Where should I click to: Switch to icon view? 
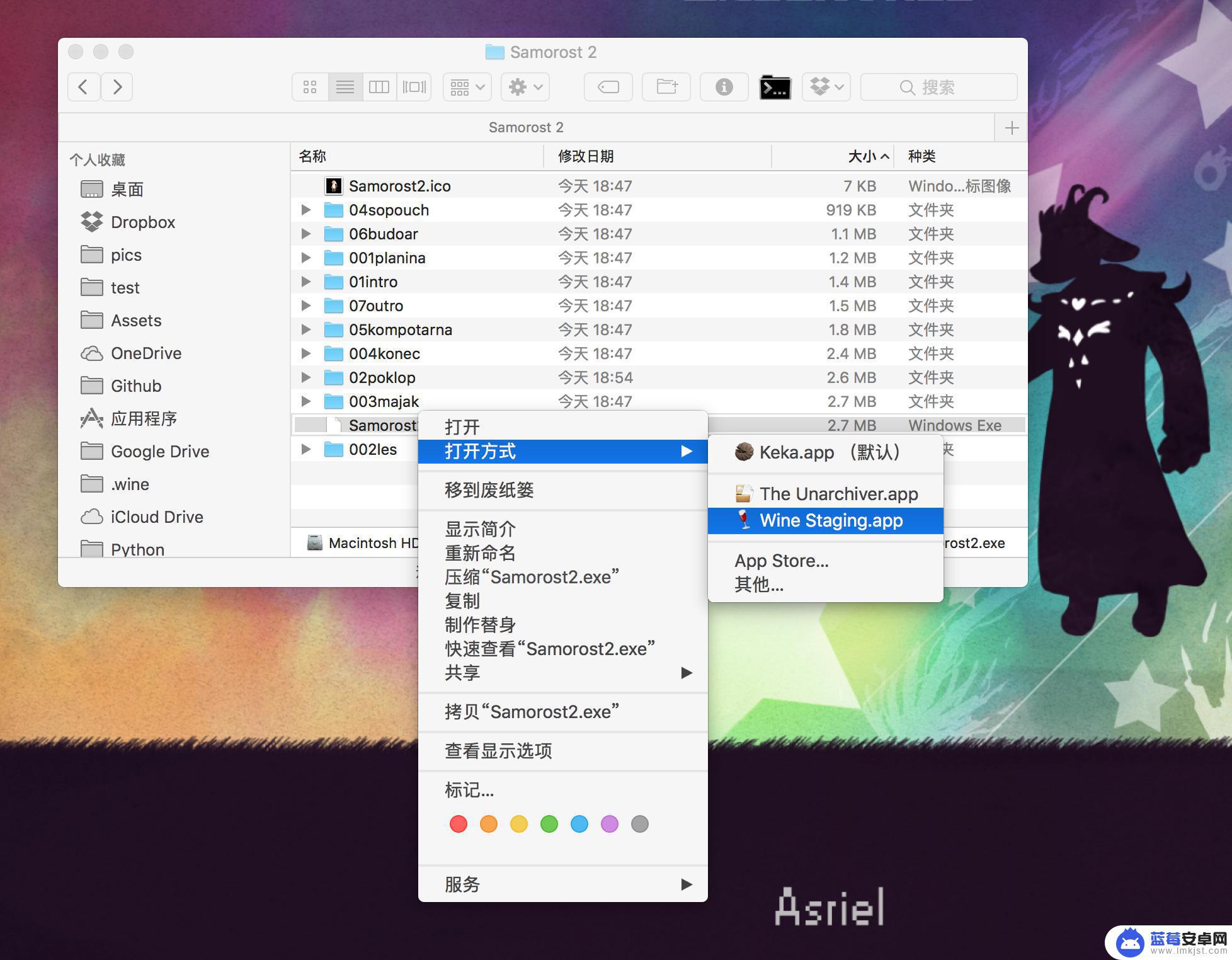pos(310,87)
